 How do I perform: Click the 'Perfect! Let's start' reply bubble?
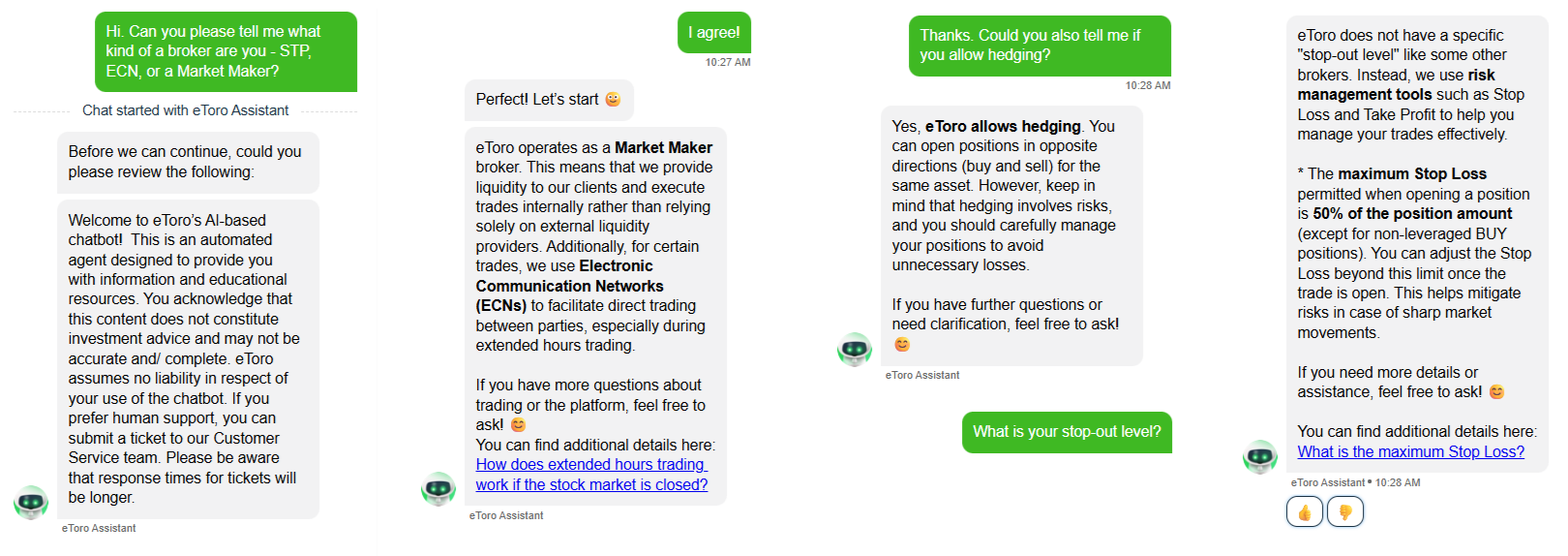pos(549,100)
